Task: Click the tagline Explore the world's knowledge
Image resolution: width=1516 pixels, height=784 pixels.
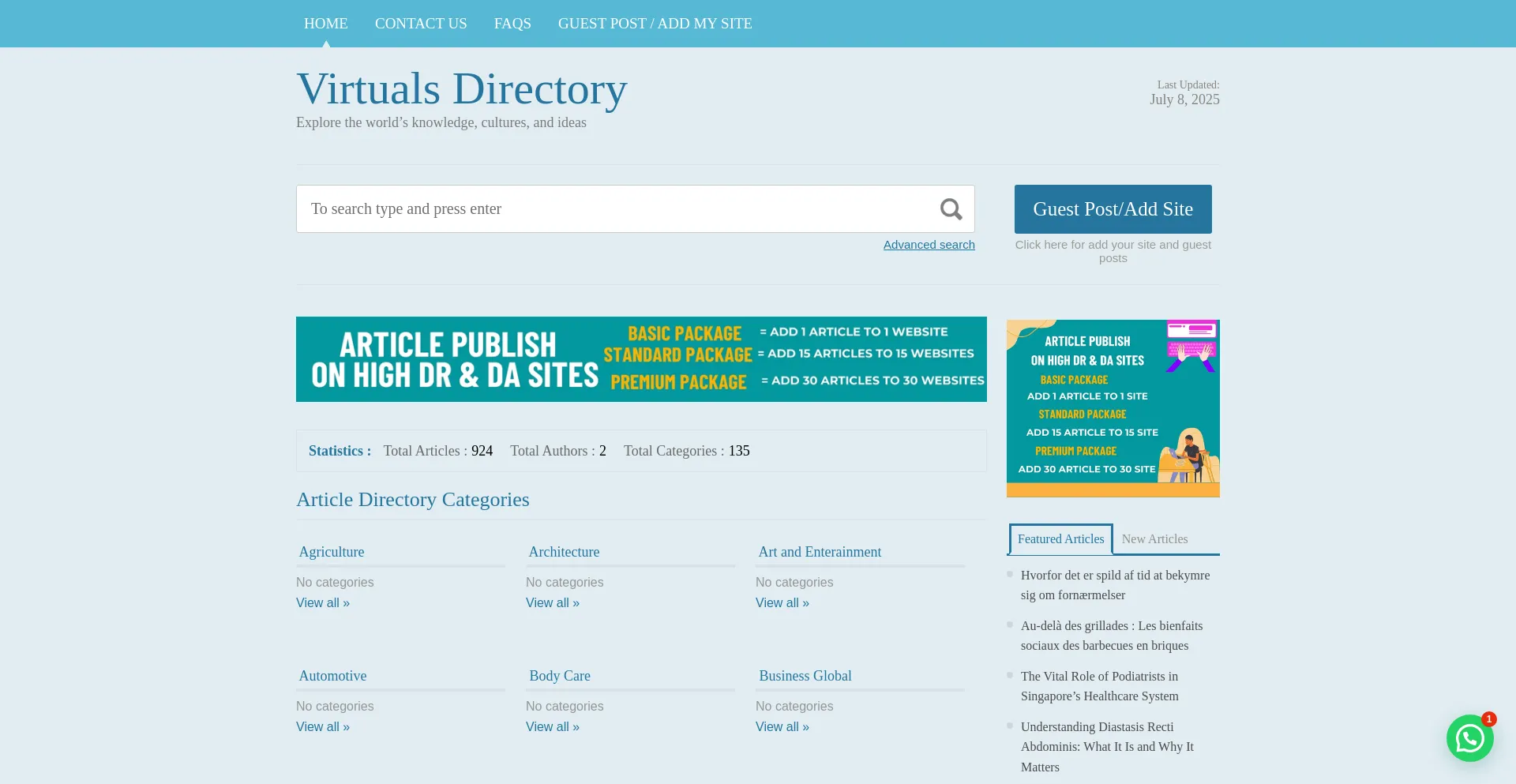Action: tap(441, 122)
